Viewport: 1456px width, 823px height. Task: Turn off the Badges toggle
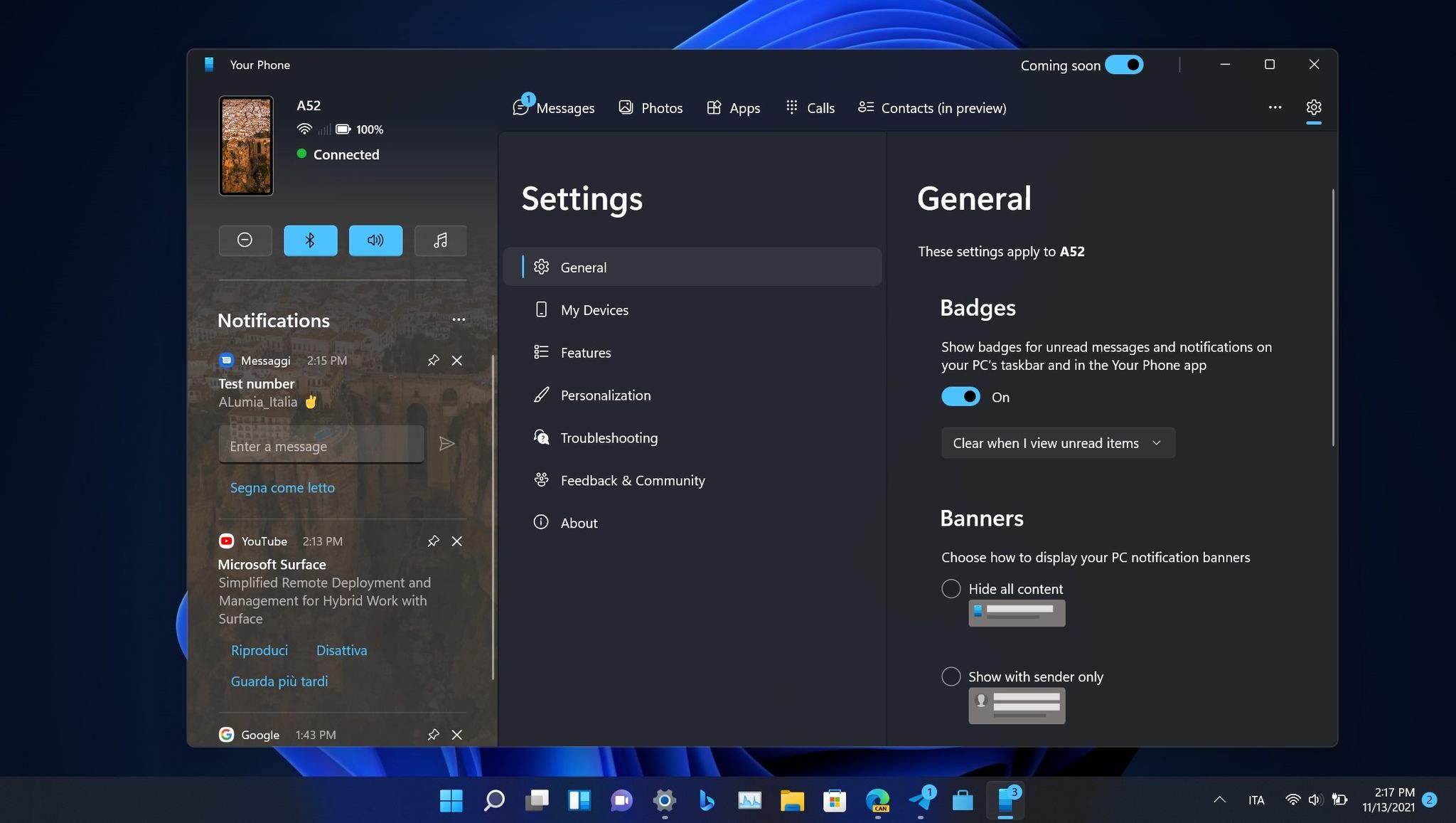coord(960,396)
